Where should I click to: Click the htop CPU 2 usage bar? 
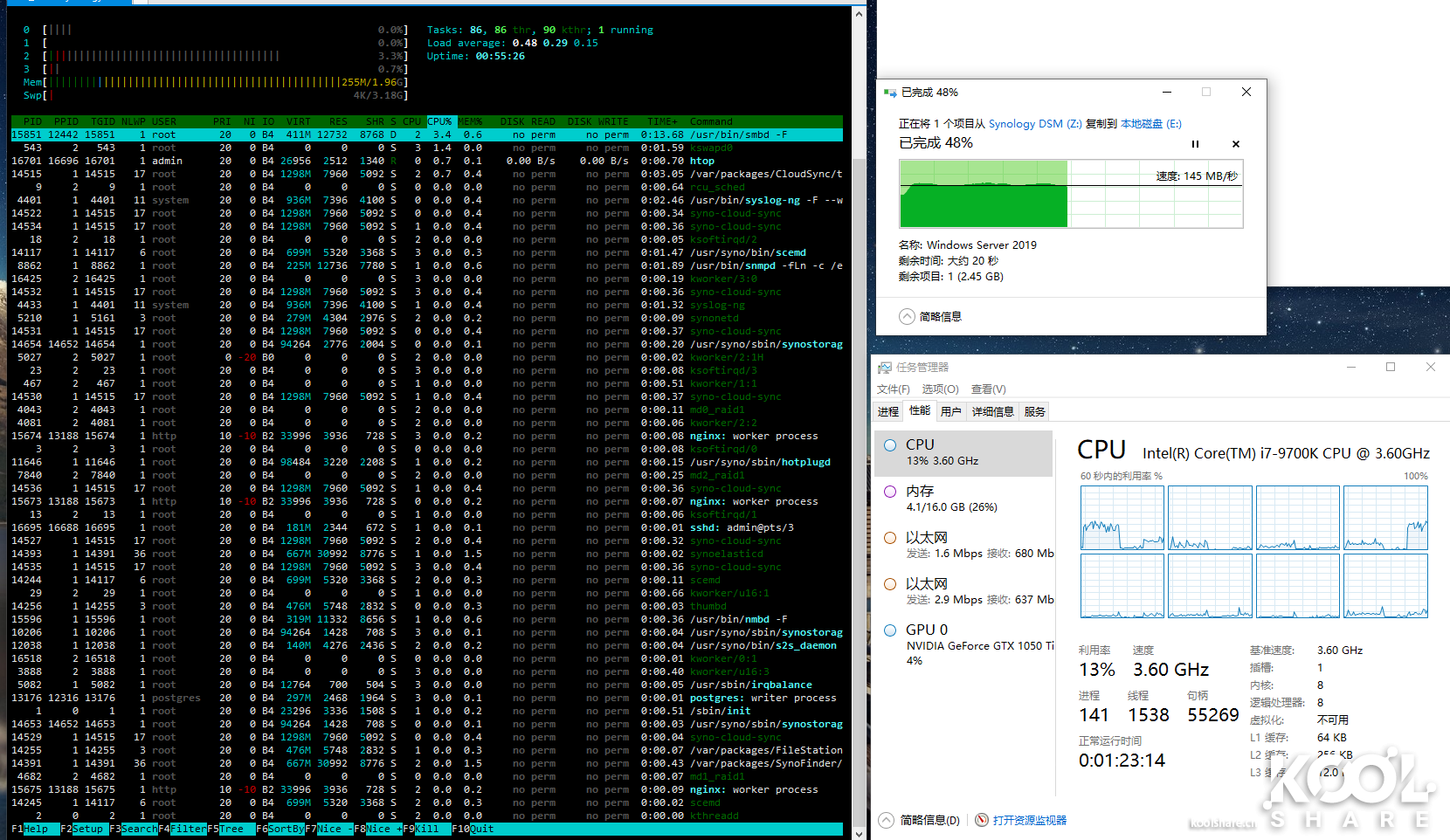(x=216, y=56)
